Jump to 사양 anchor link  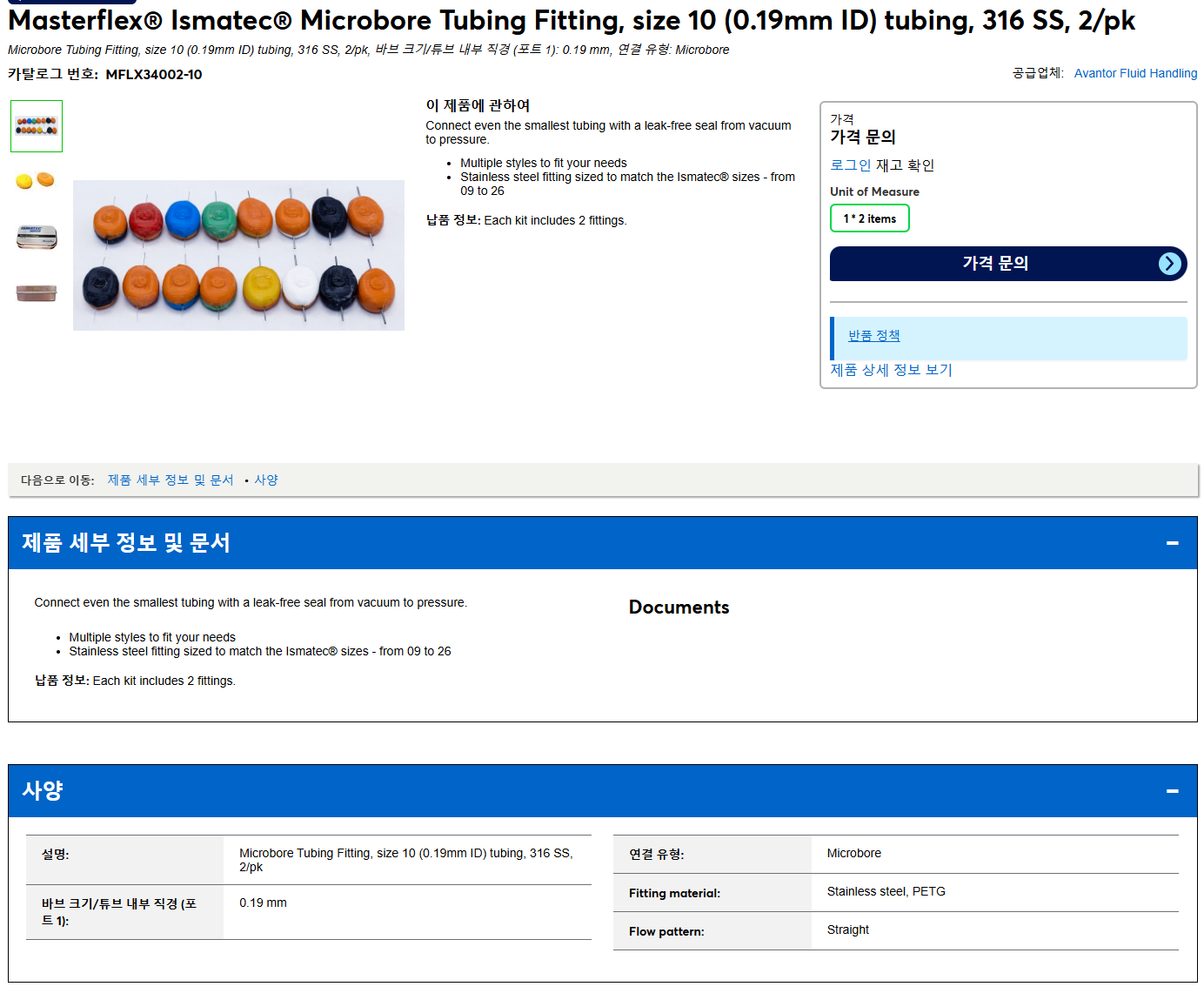coord(266,480)
